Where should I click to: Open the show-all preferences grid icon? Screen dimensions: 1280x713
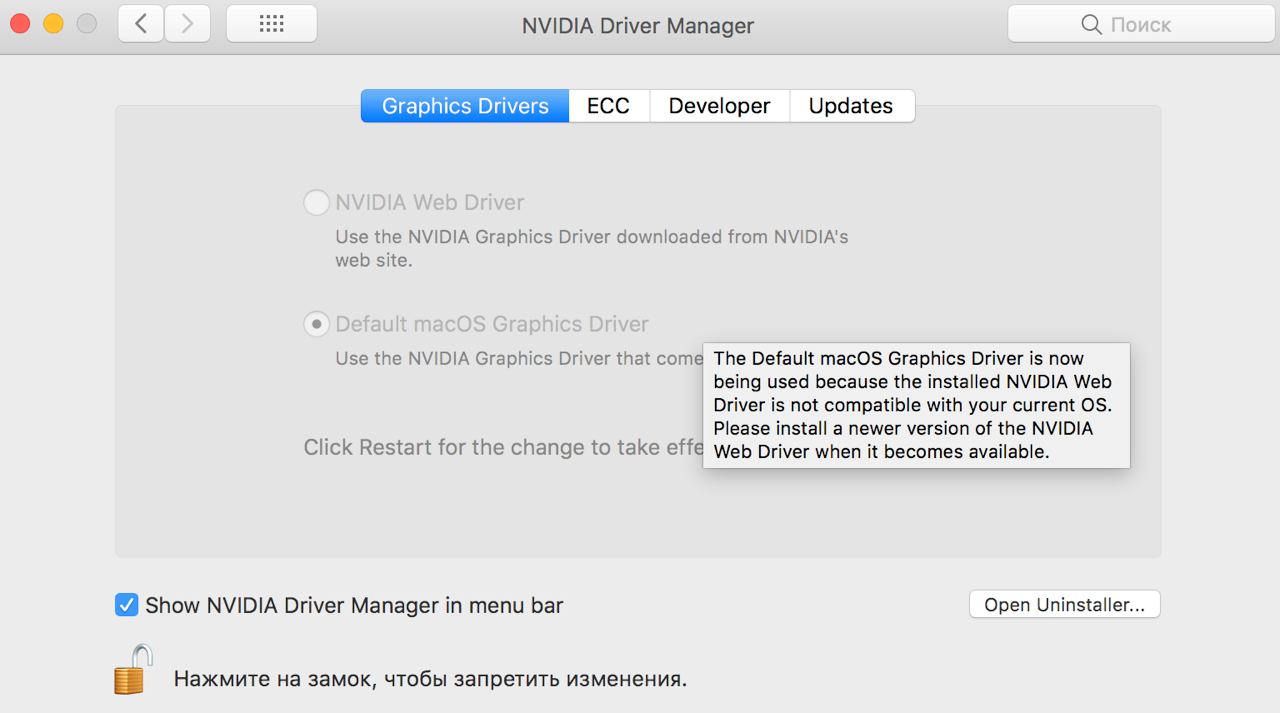point(271,24)
